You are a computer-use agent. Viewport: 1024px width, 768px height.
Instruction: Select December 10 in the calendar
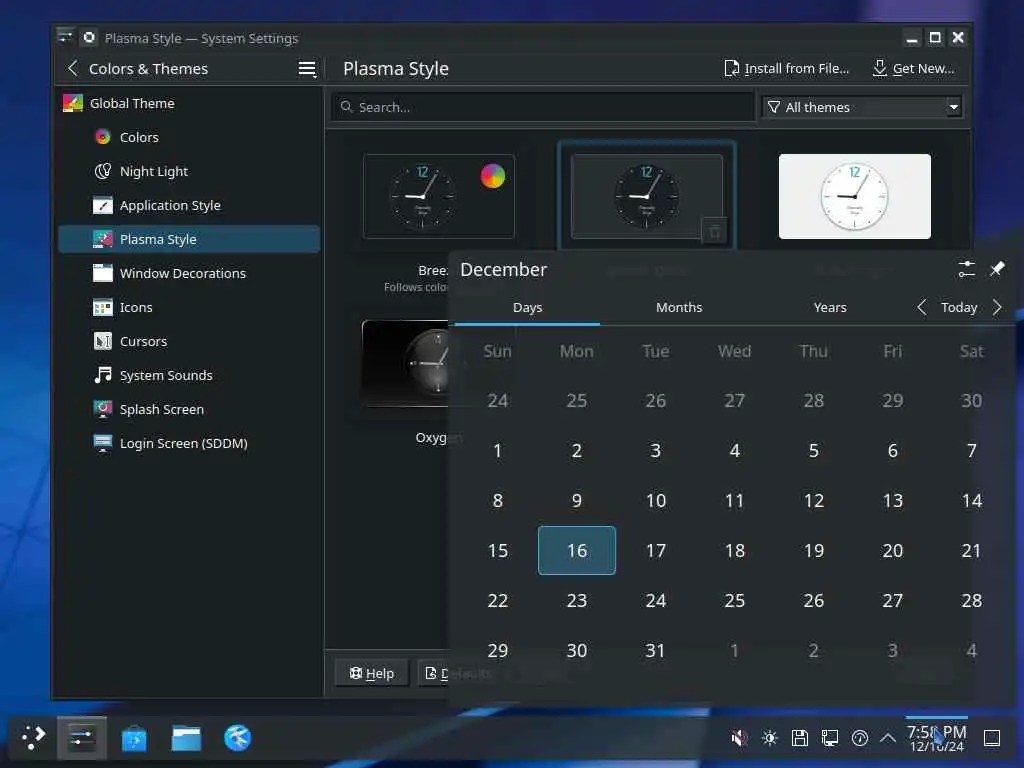coord(656,501)
